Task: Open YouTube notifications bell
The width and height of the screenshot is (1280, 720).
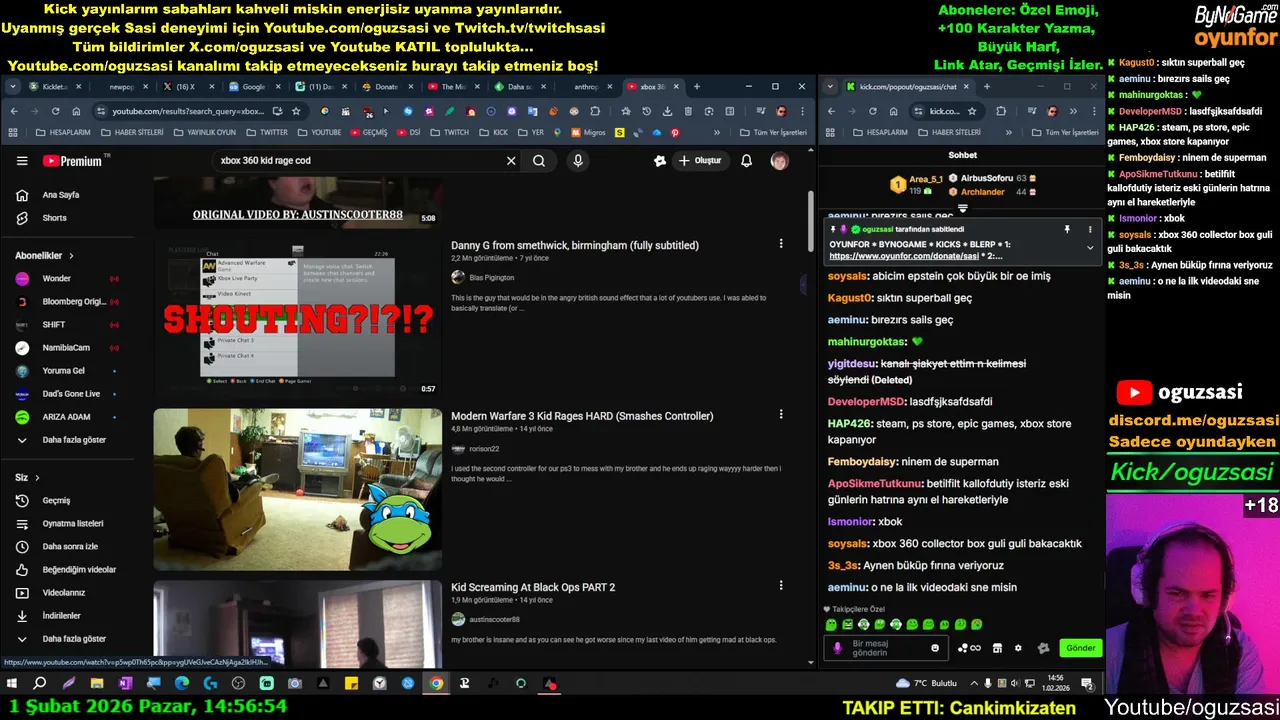Action: pos(746,161)
